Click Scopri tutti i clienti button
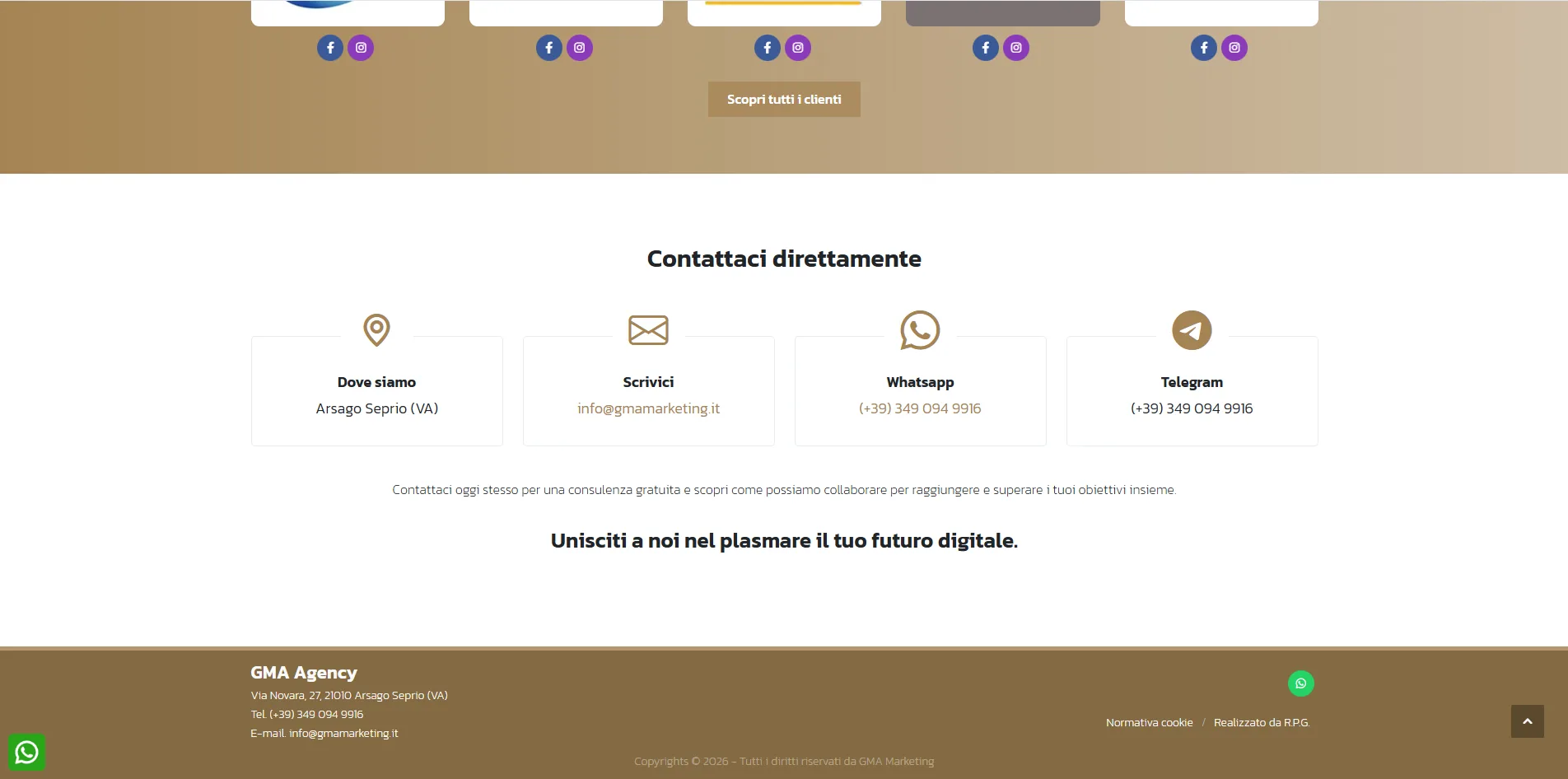 (784, 99)
